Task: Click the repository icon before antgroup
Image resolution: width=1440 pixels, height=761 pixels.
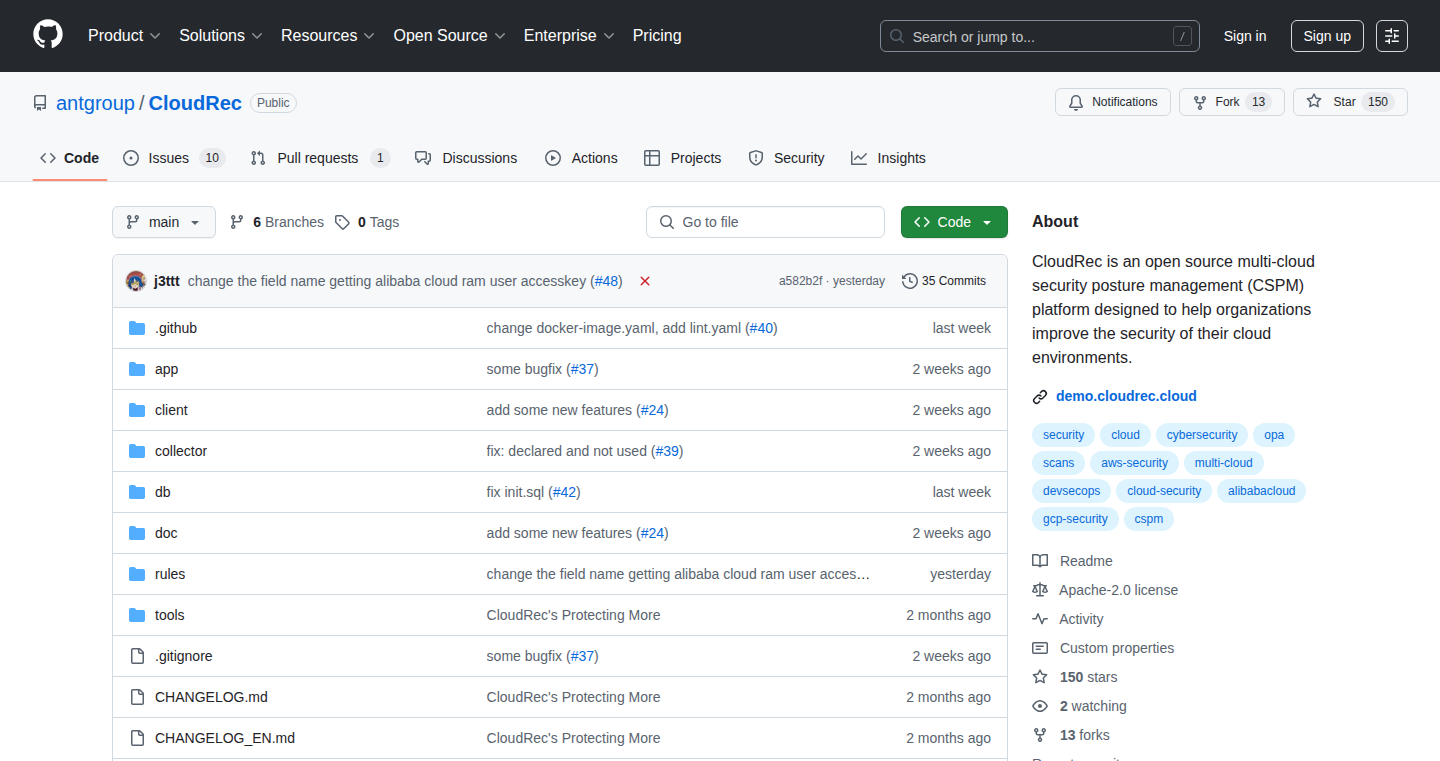Action: coord(40,103)
